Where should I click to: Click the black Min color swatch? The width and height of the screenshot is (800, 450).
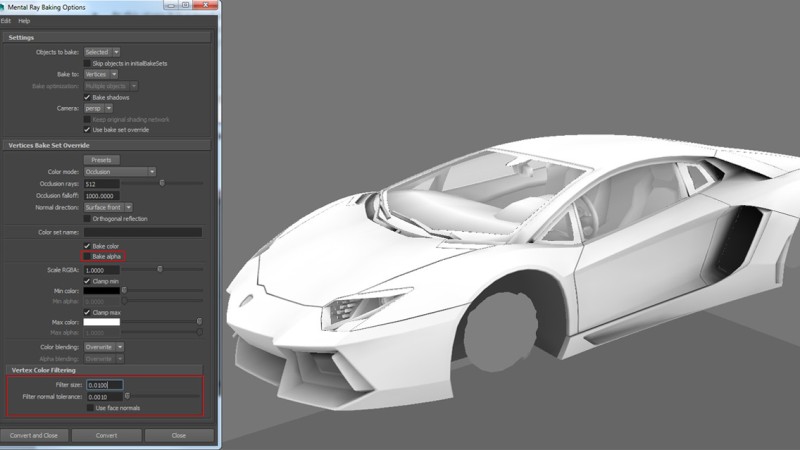[102, 291]
